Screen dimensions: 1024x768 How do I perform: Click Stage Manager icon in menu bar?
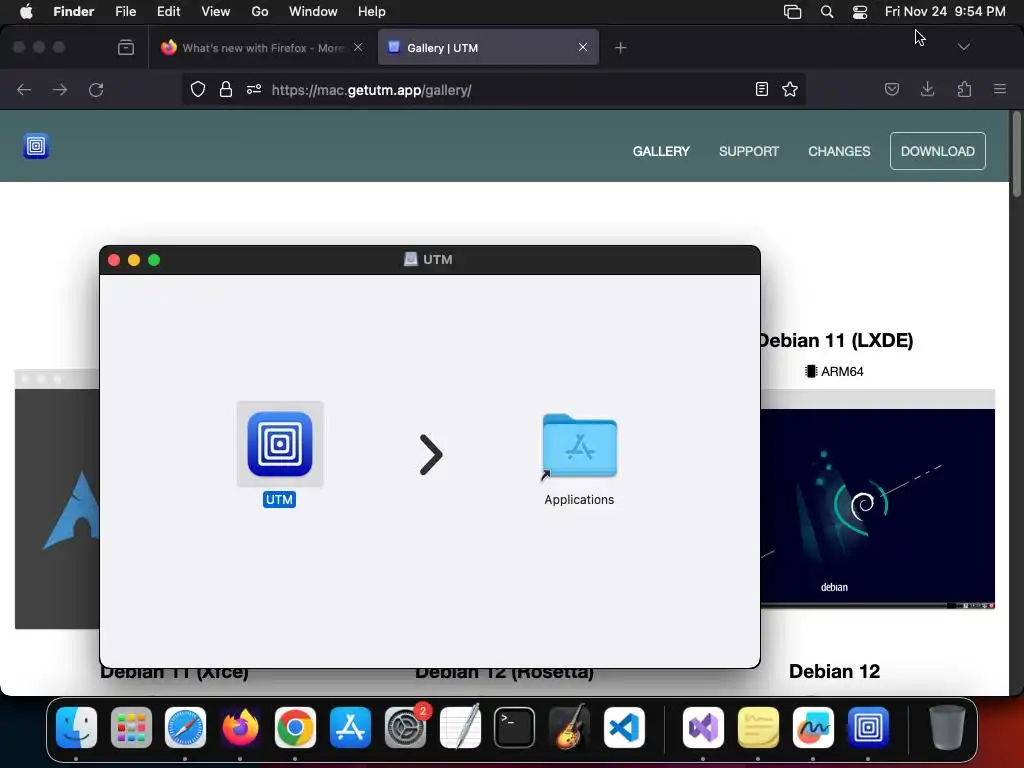click(792, 11)
